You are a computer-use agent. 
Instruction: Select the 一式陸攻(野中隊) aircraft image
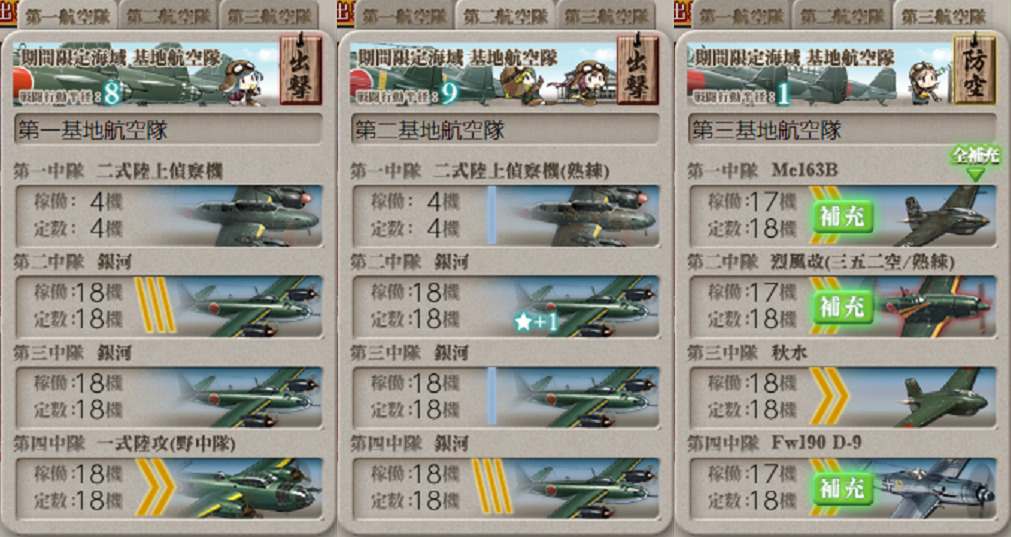coord(248,489)
